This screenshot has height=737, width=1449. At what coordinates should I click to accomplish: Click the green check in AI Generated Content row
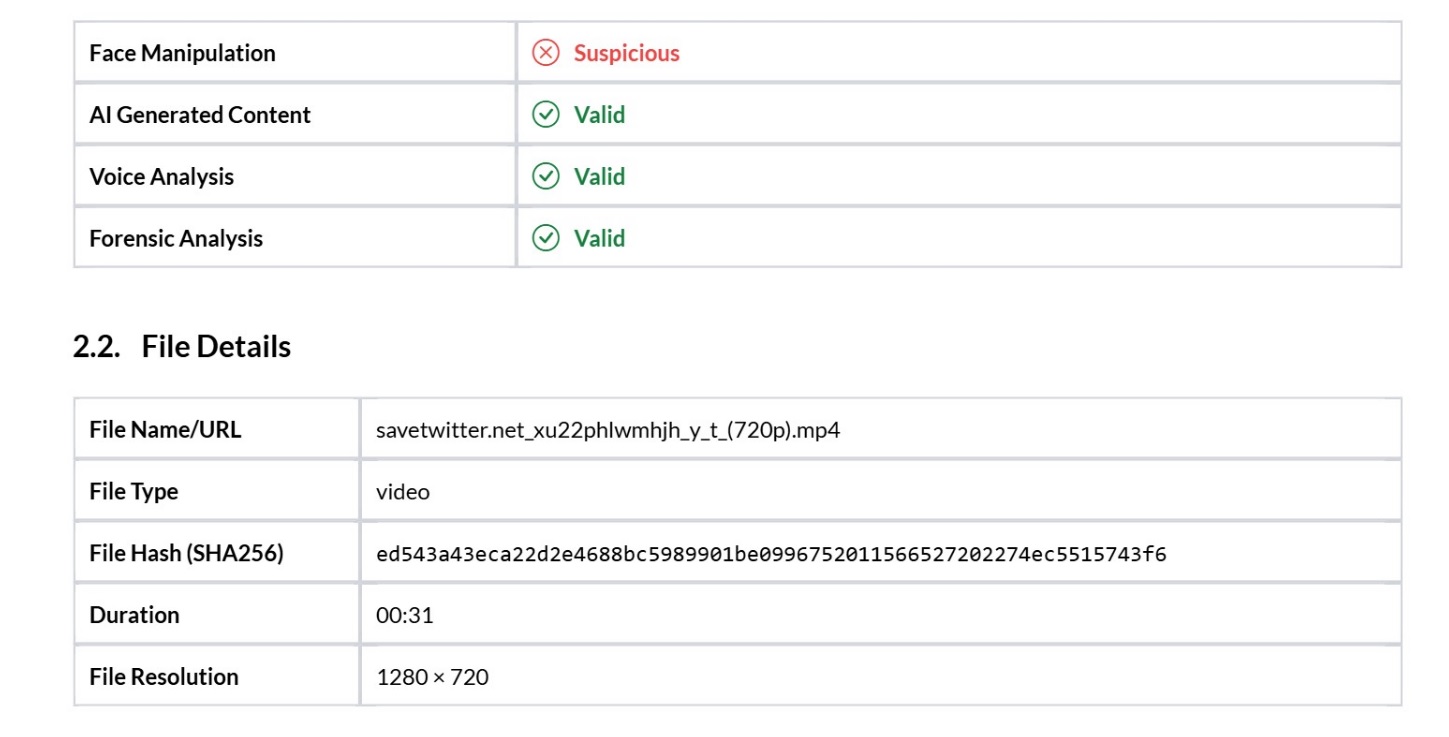click(545, 115)
